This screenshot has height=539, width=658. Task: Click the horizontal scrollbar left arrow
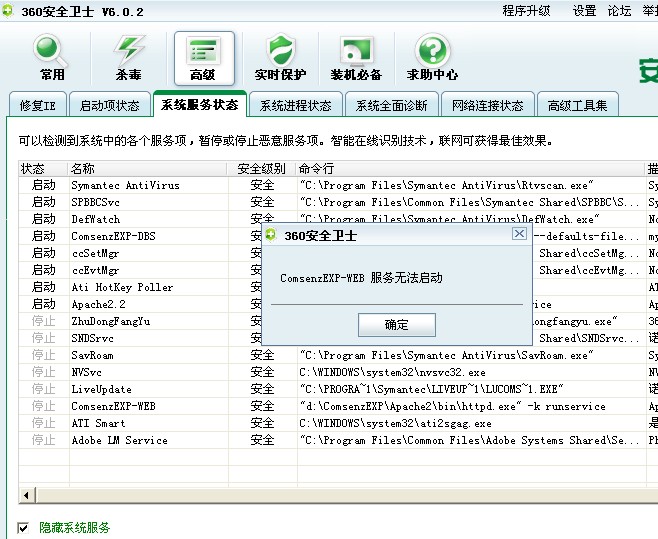(27, 495)
